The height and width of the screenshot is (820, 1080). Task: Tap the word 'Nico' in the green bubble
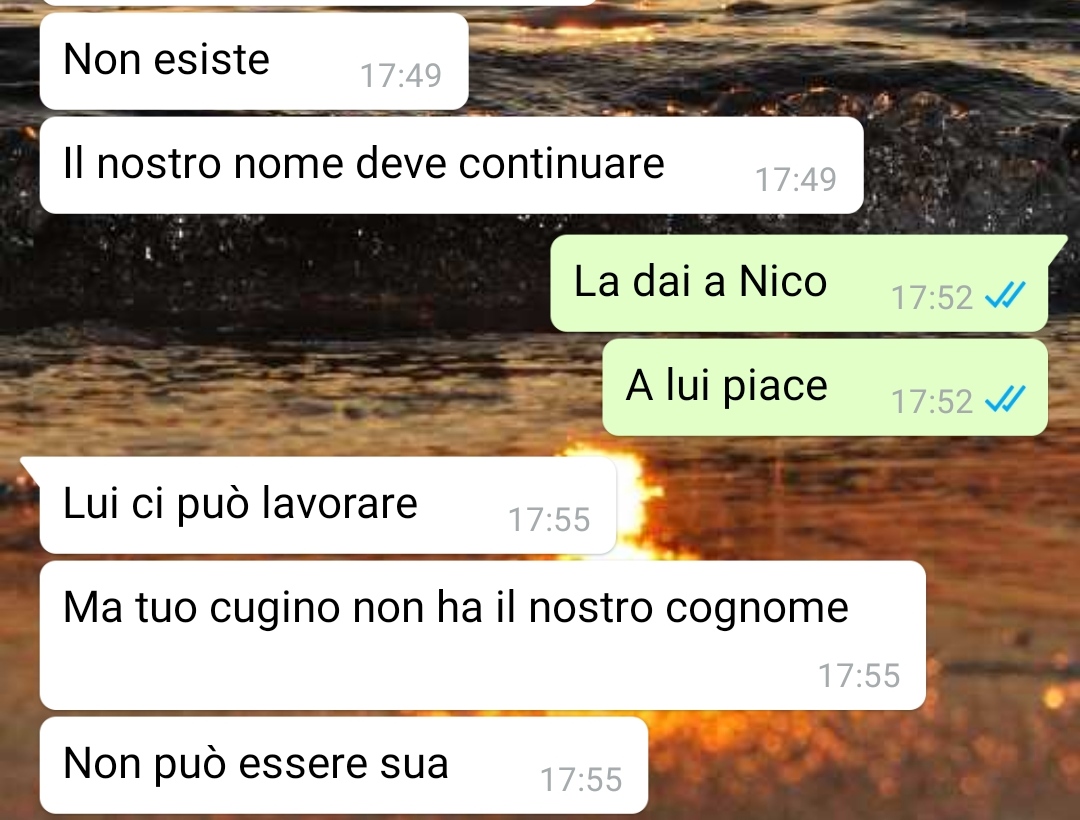click(x=782, y=282)
